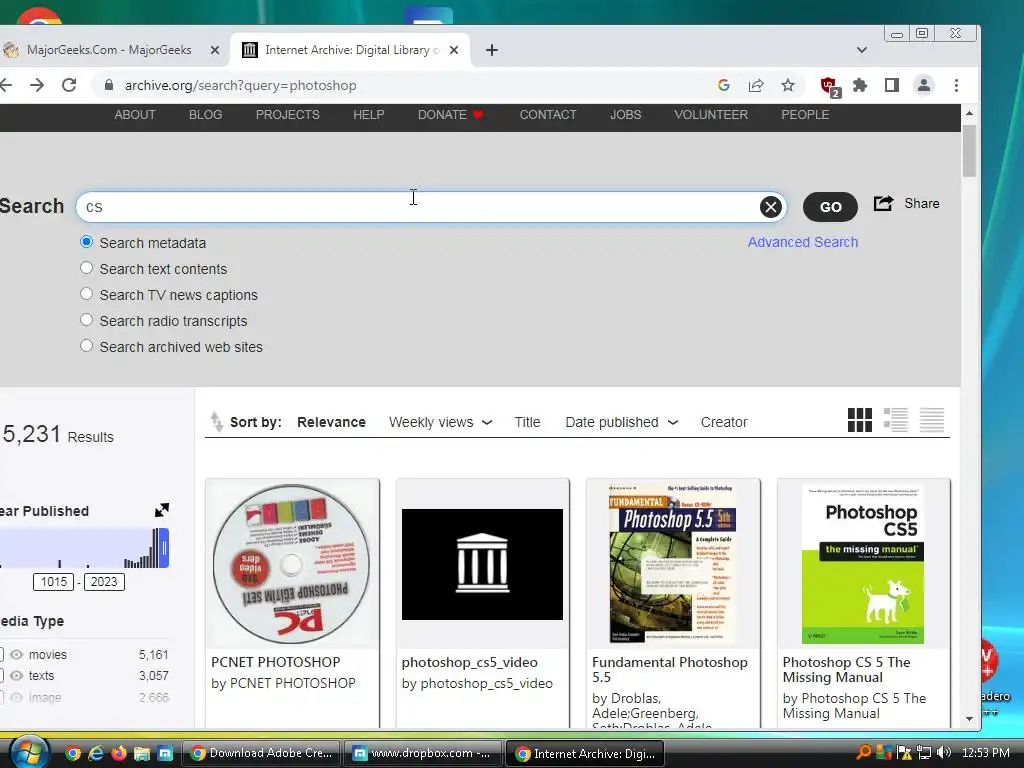Sort results by Creator

pyautogui.click(x=724, y=423)
